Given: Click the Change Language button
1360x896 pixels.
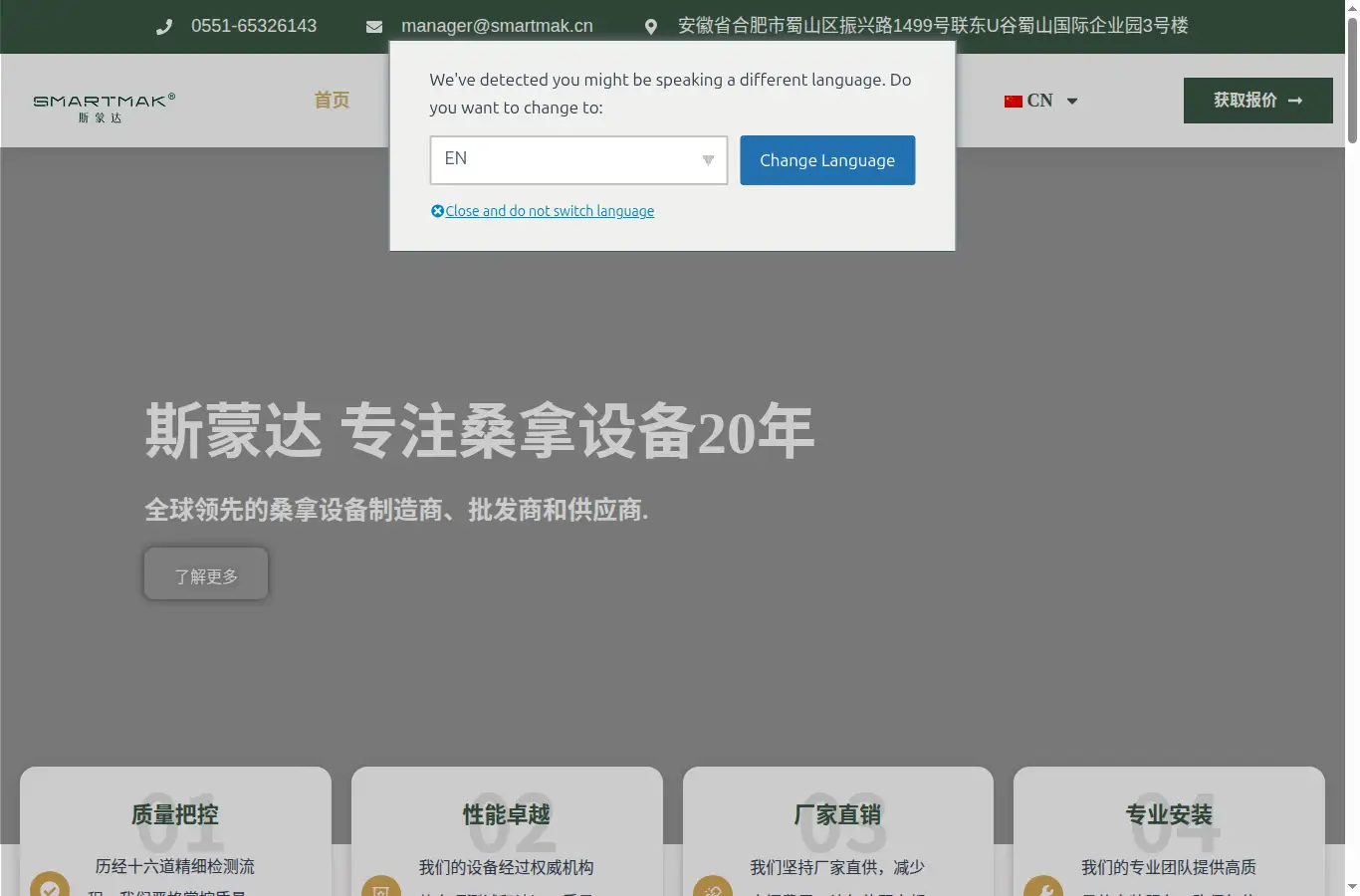Looking at the screenshot, I should tap(827, 160).
